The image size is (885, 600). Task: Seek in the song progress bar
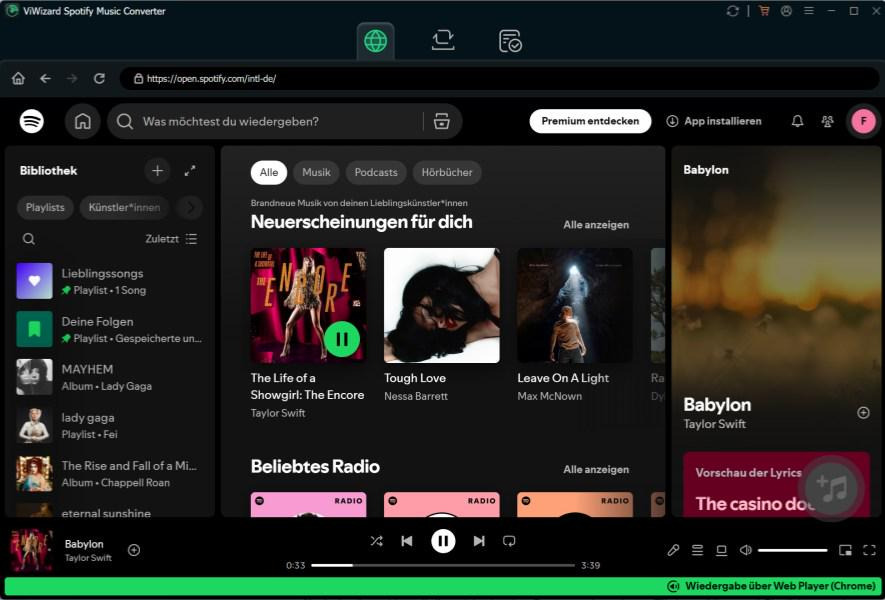(x=443, y=565)
